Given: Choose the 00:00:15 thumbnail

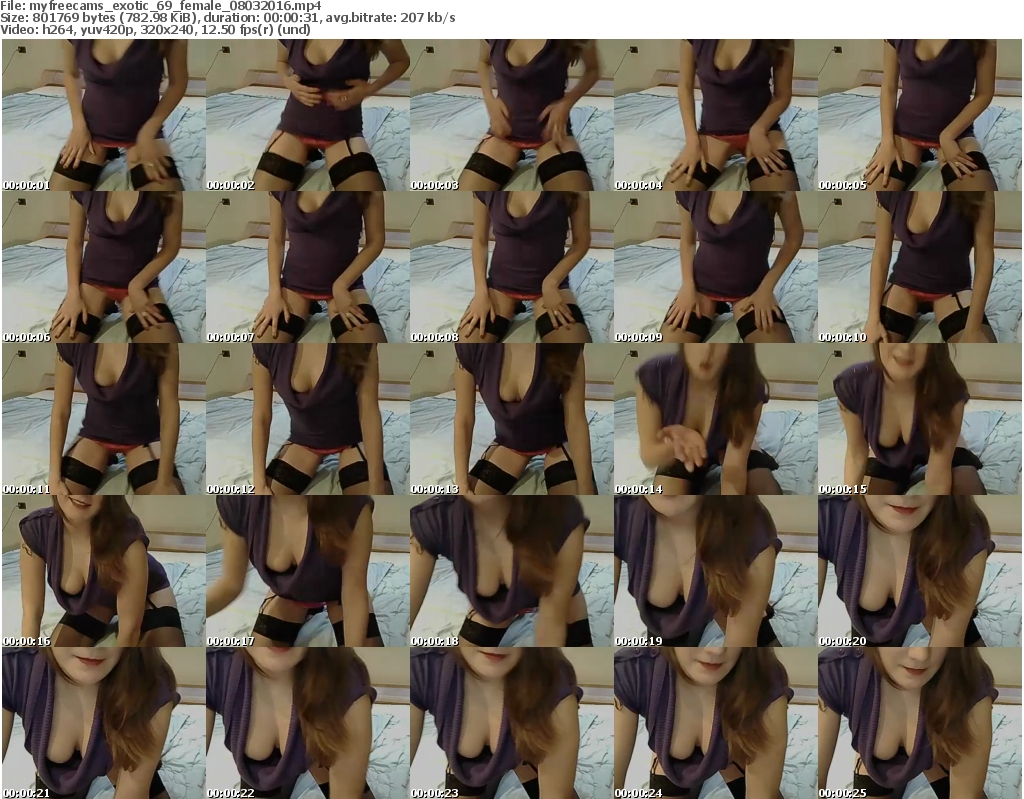Looking at the screenshot, I should 919,419.
